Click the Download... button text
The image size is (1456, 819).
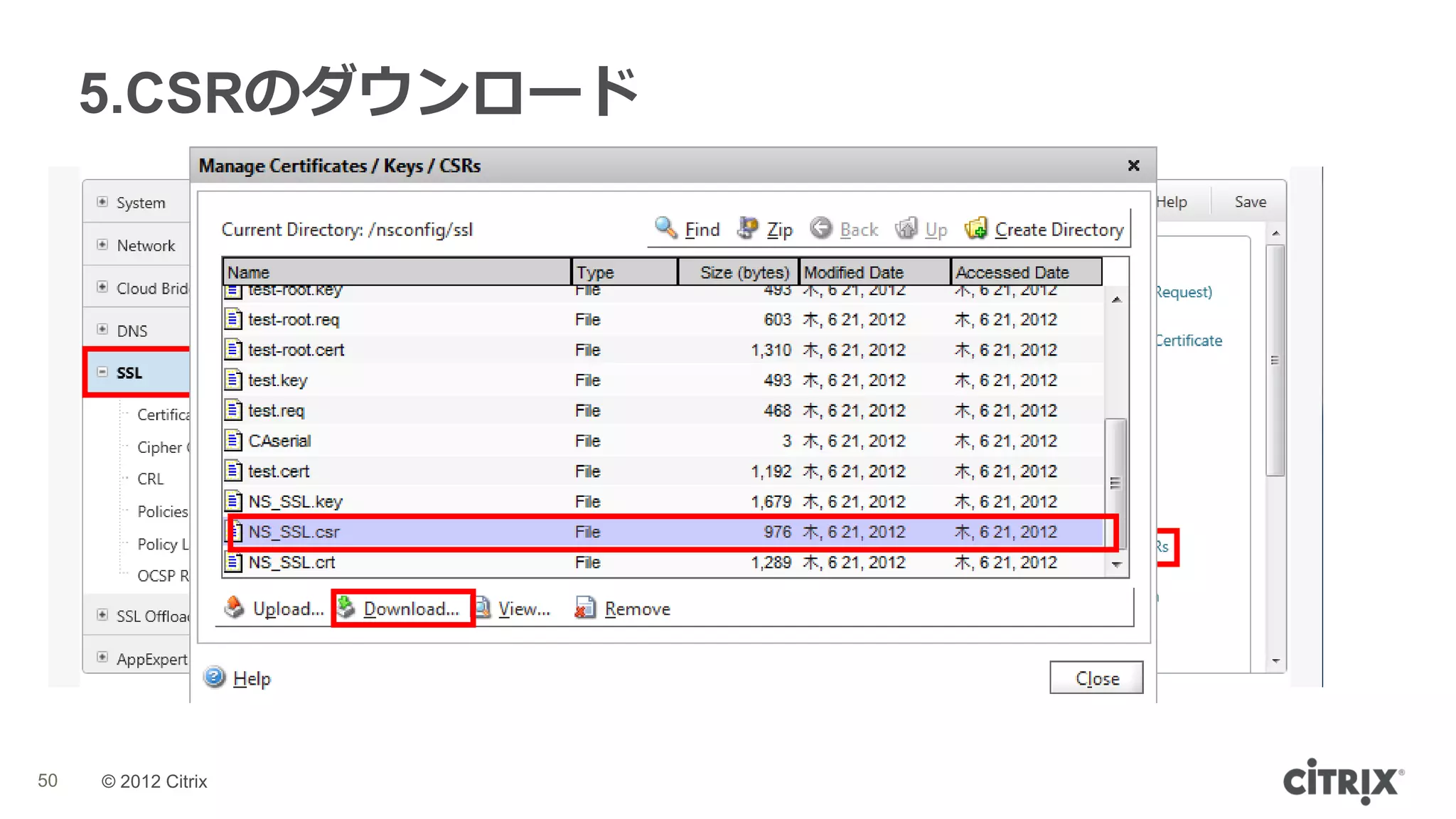tap(411, 609)
